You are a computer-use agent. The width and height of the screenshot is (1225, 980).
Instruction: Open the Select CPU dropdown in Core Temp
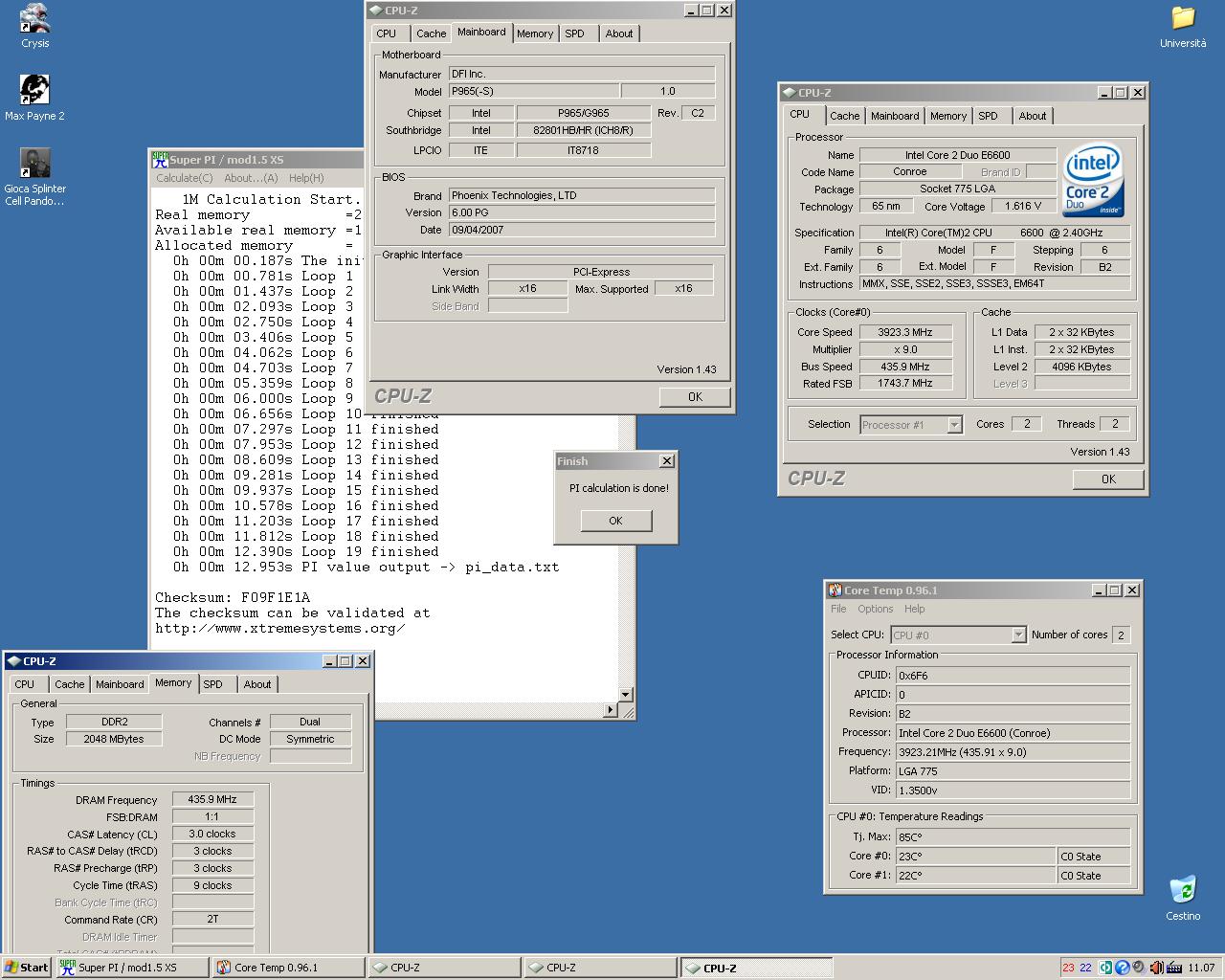click(x=958, y=635)
